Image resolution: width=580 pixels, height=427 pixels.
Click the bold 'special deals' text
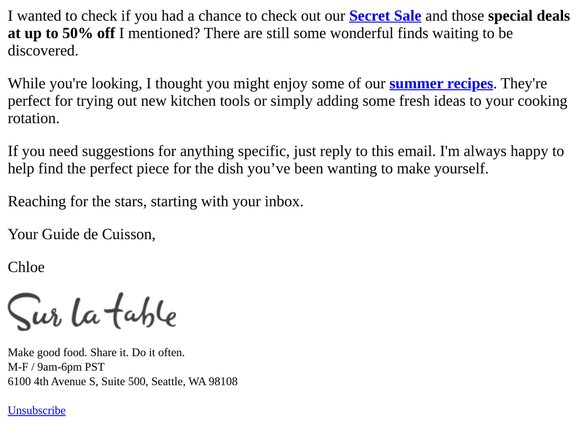tap(529, 16)
